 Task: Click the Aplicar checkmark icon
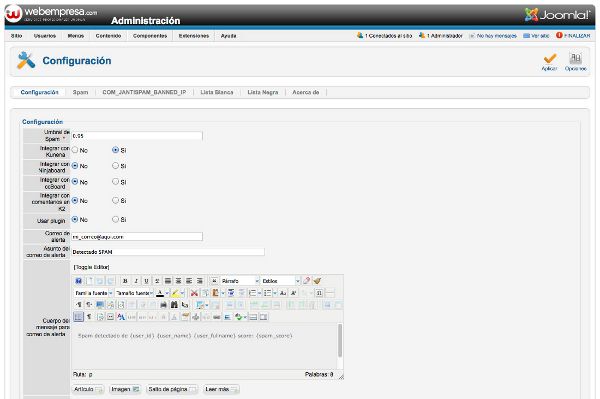pyautogui.click(x=549, y=59)
